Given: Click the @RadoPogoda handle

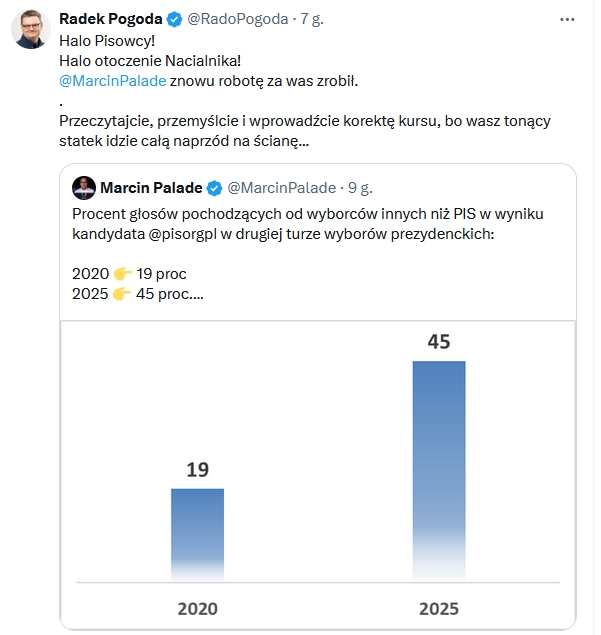Looking at the screenshot, I should coord(234,19).
